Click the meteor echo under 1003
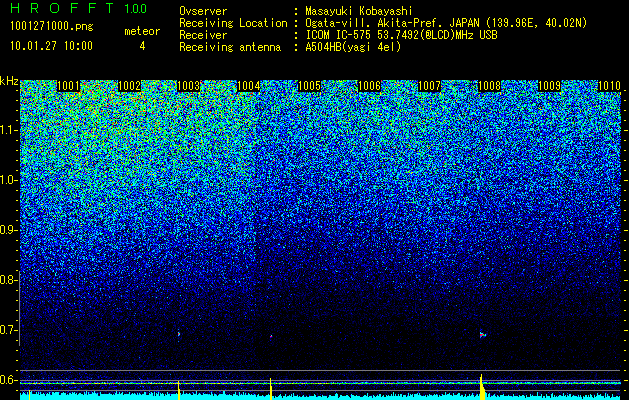This screenshot has height=400, width=629. tap(179, 334)
